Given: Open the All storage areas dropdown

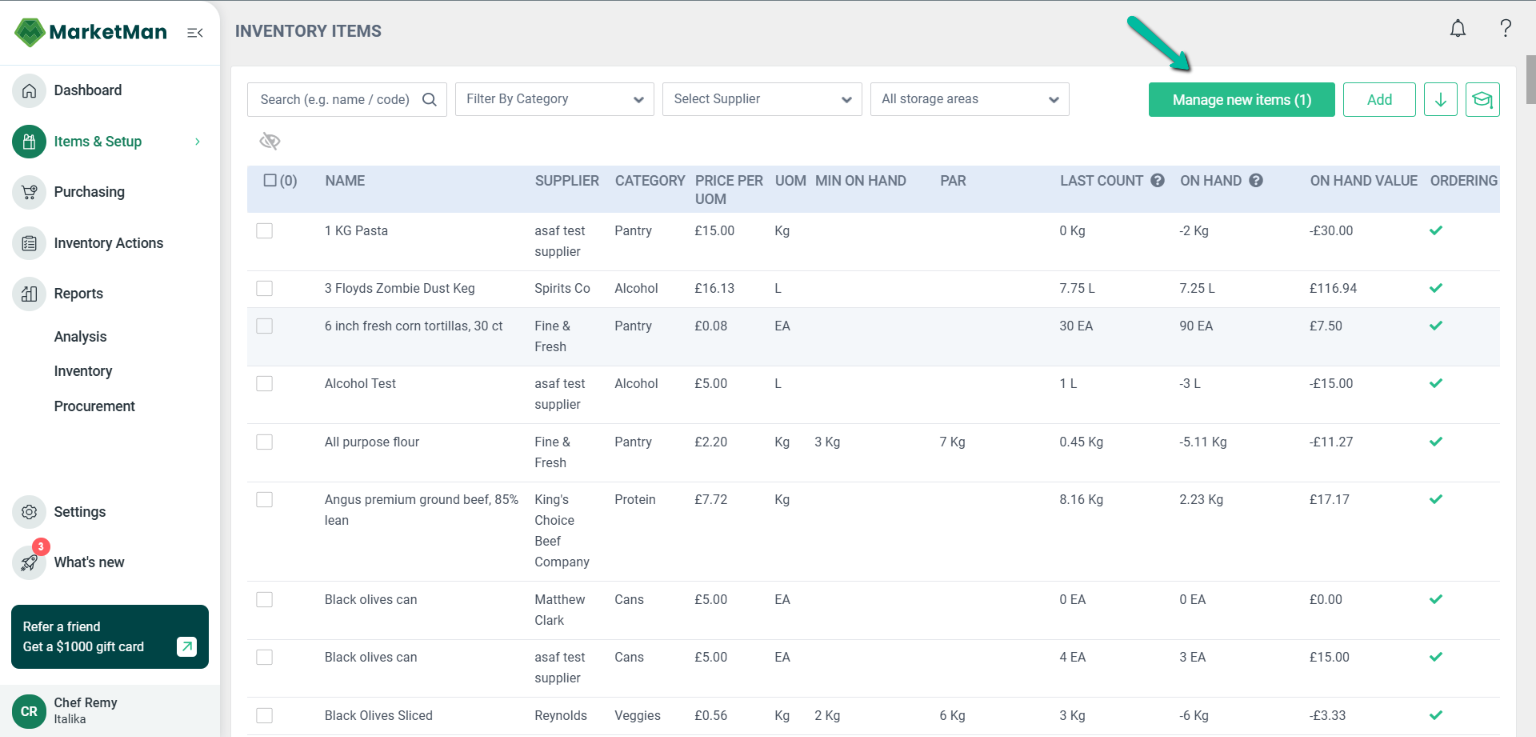Looking at the screenshot, I should click(969, 98).
